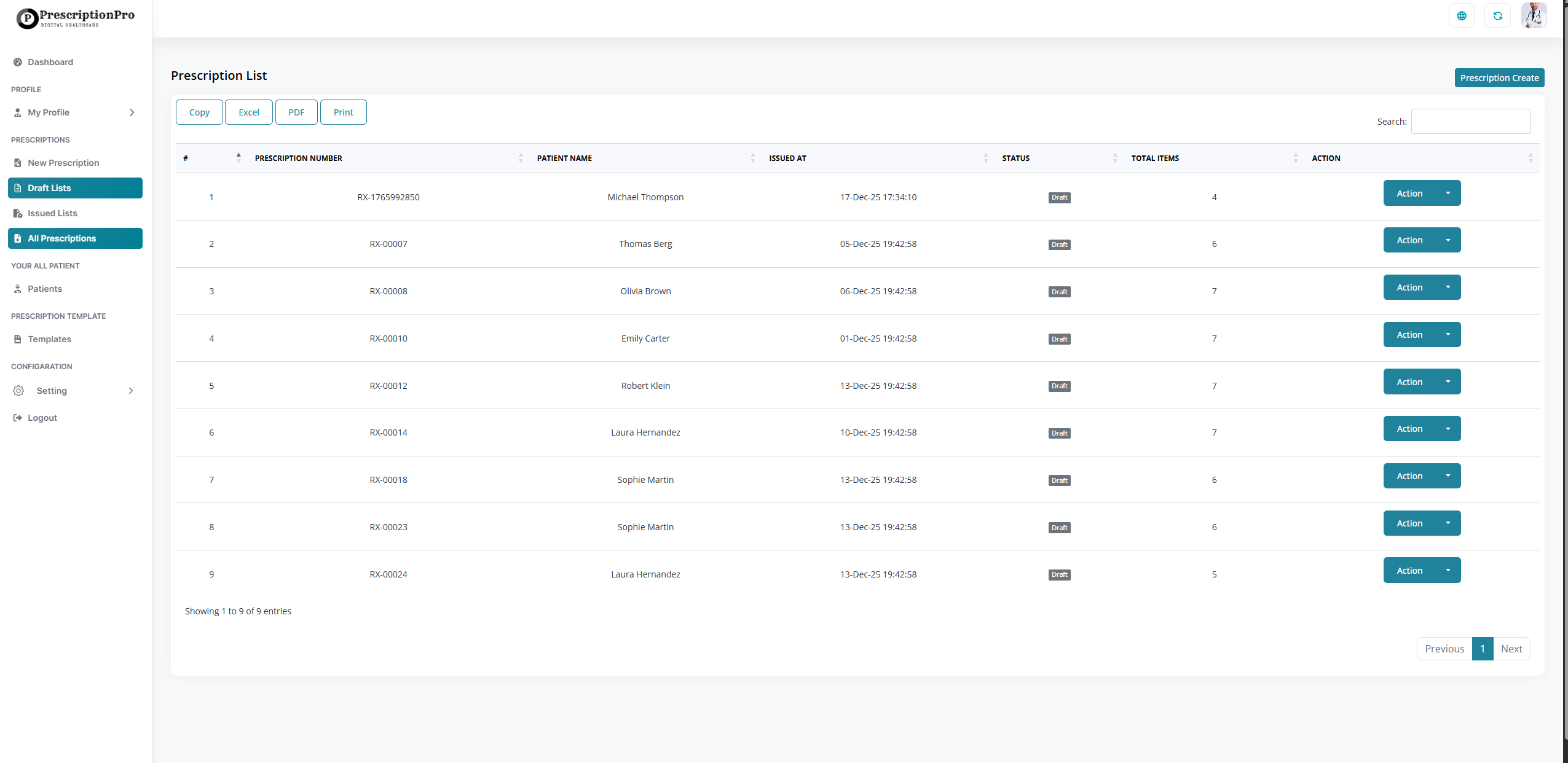Open Action dropdown arrow for RX-00024
1568x763 pixels.
pyautogui.click(x=1448, y=571)
